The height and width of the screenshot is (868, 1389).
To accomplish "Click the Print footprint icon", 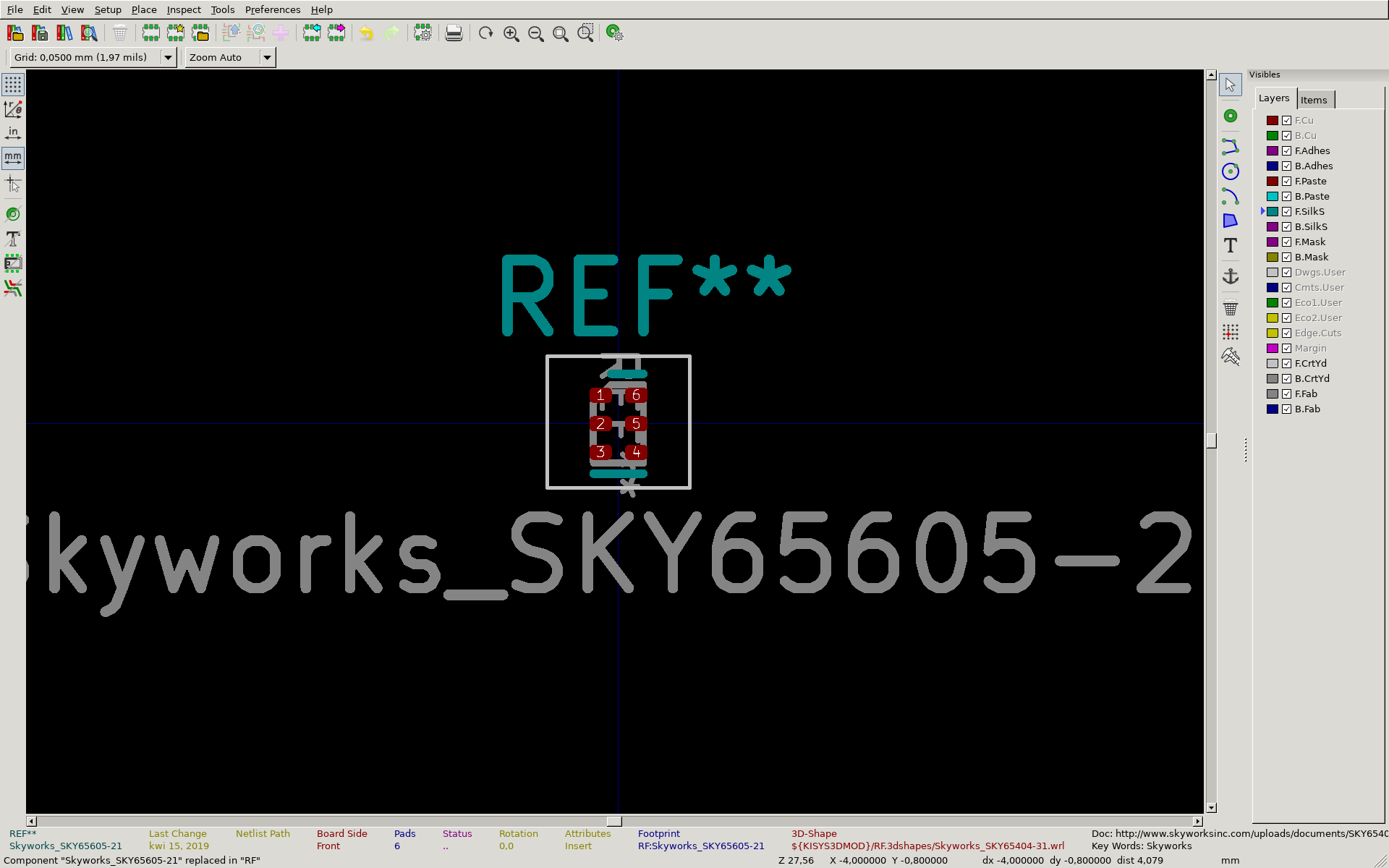I will (454, 33).
